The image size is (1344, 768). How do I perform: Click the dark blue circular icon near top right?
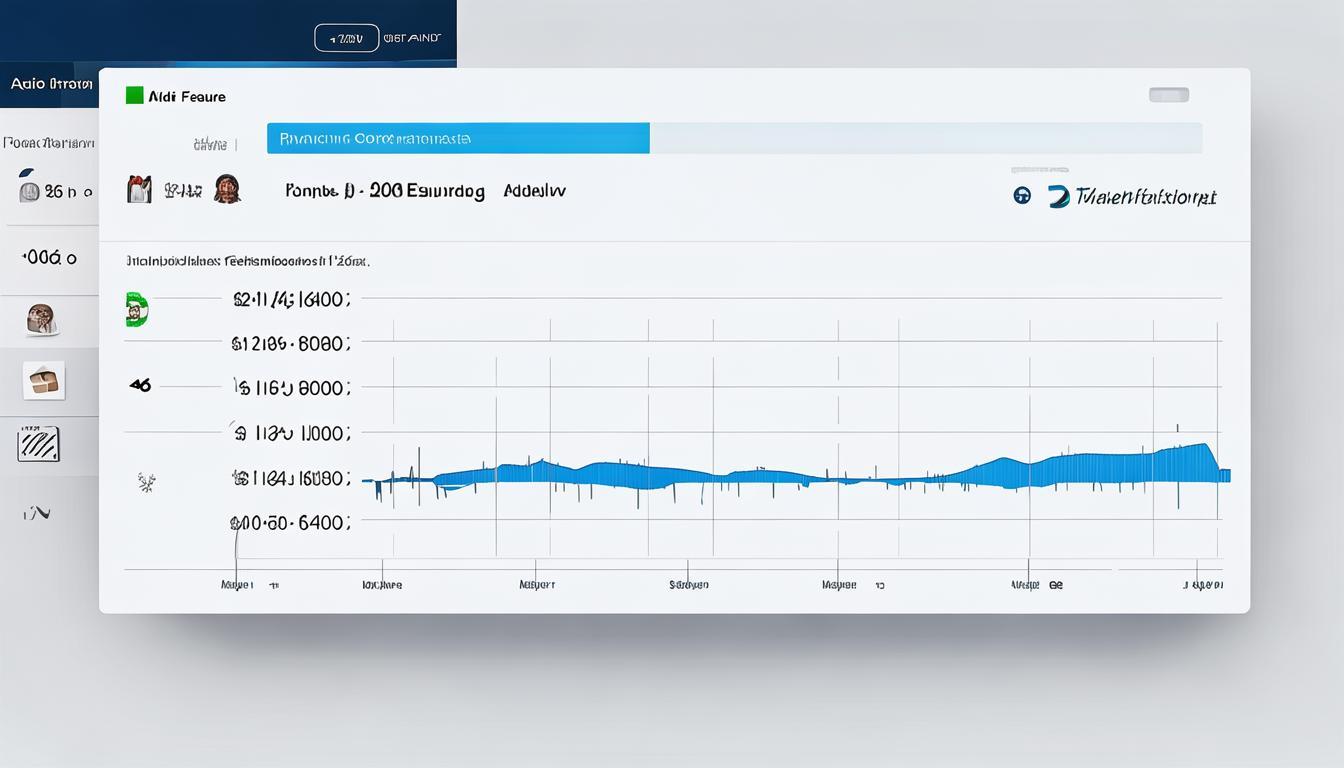coord(1021,196)
